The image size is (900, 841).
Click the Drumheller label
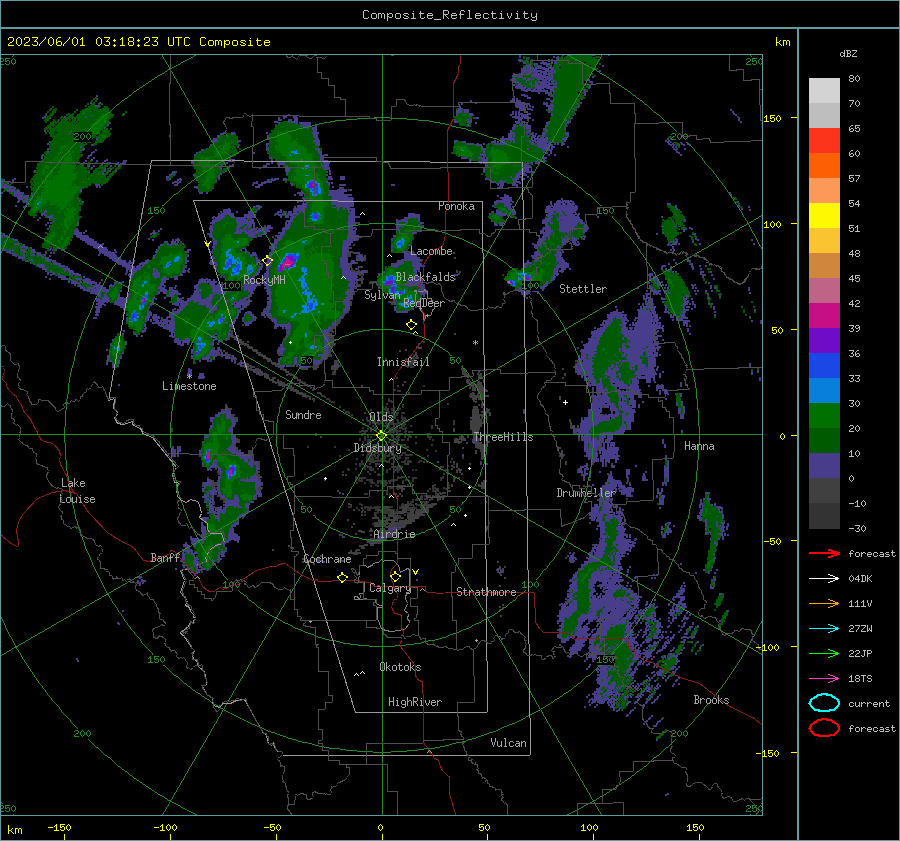tap(585, 493)
